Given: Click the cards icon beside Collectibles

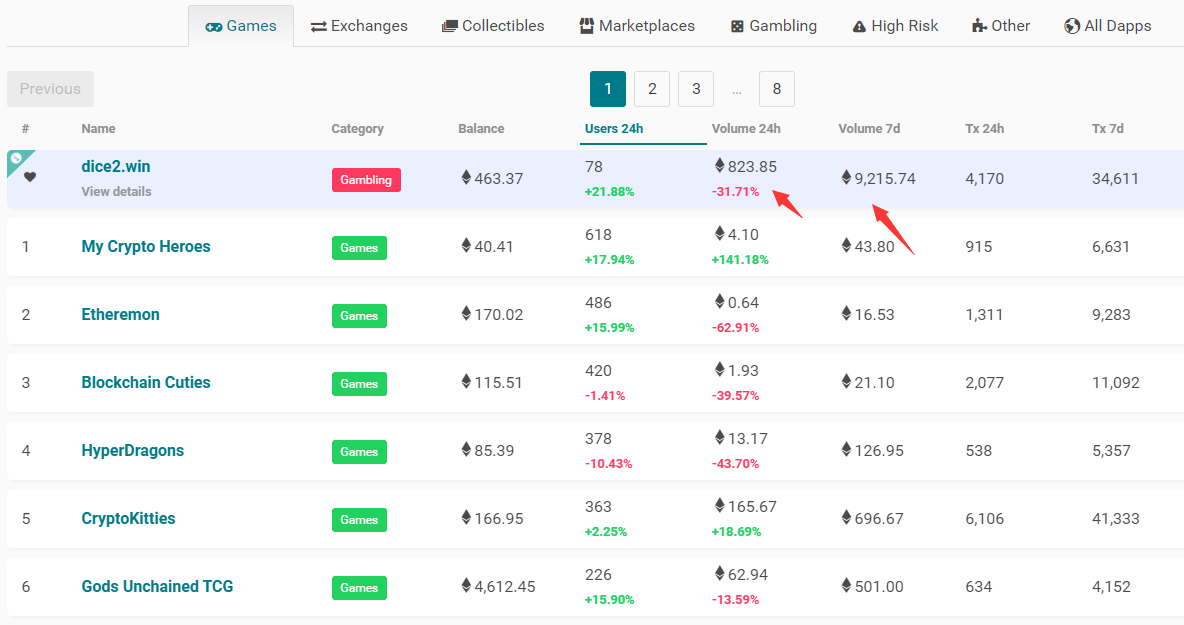Looking at the screenshot, I should (450, 27).
